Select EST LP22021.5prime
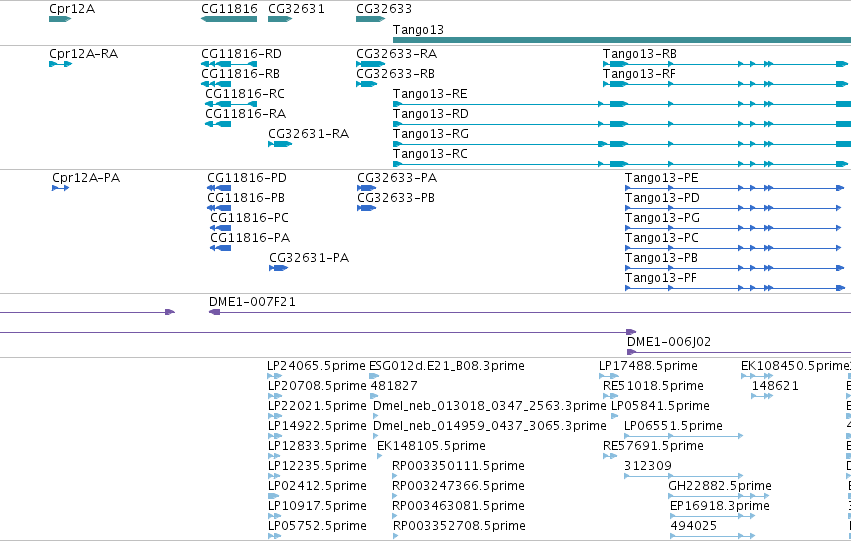The image size is (851, 541). (x=317, y=406)
